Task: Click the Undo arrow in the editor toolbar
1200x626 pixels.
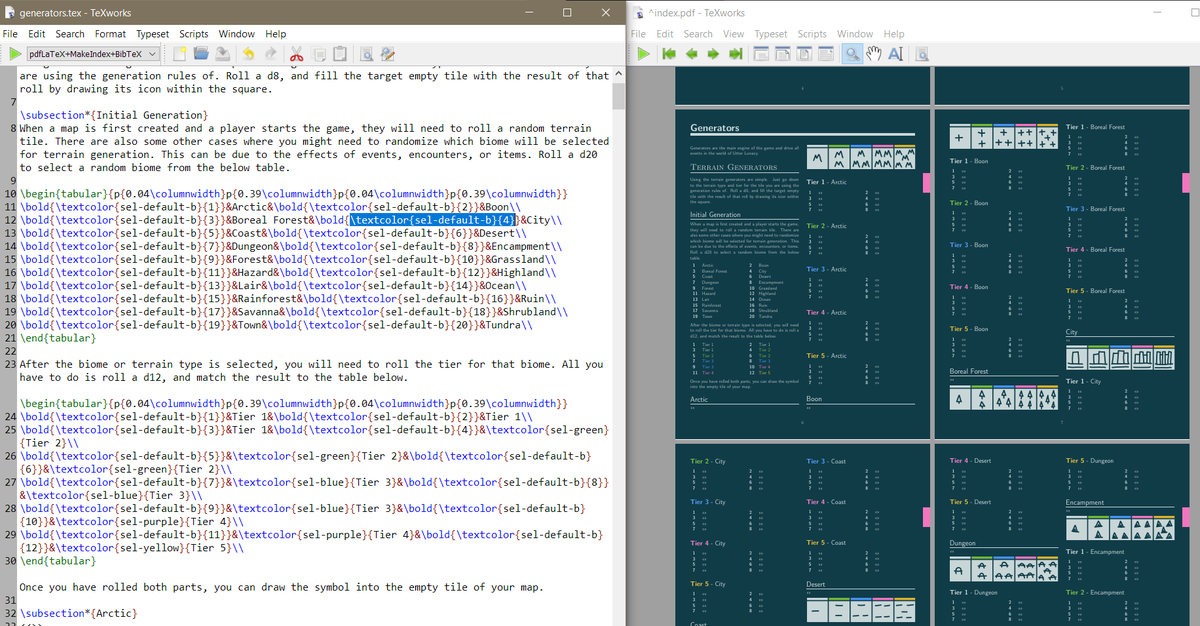Action: coord(246,53)
